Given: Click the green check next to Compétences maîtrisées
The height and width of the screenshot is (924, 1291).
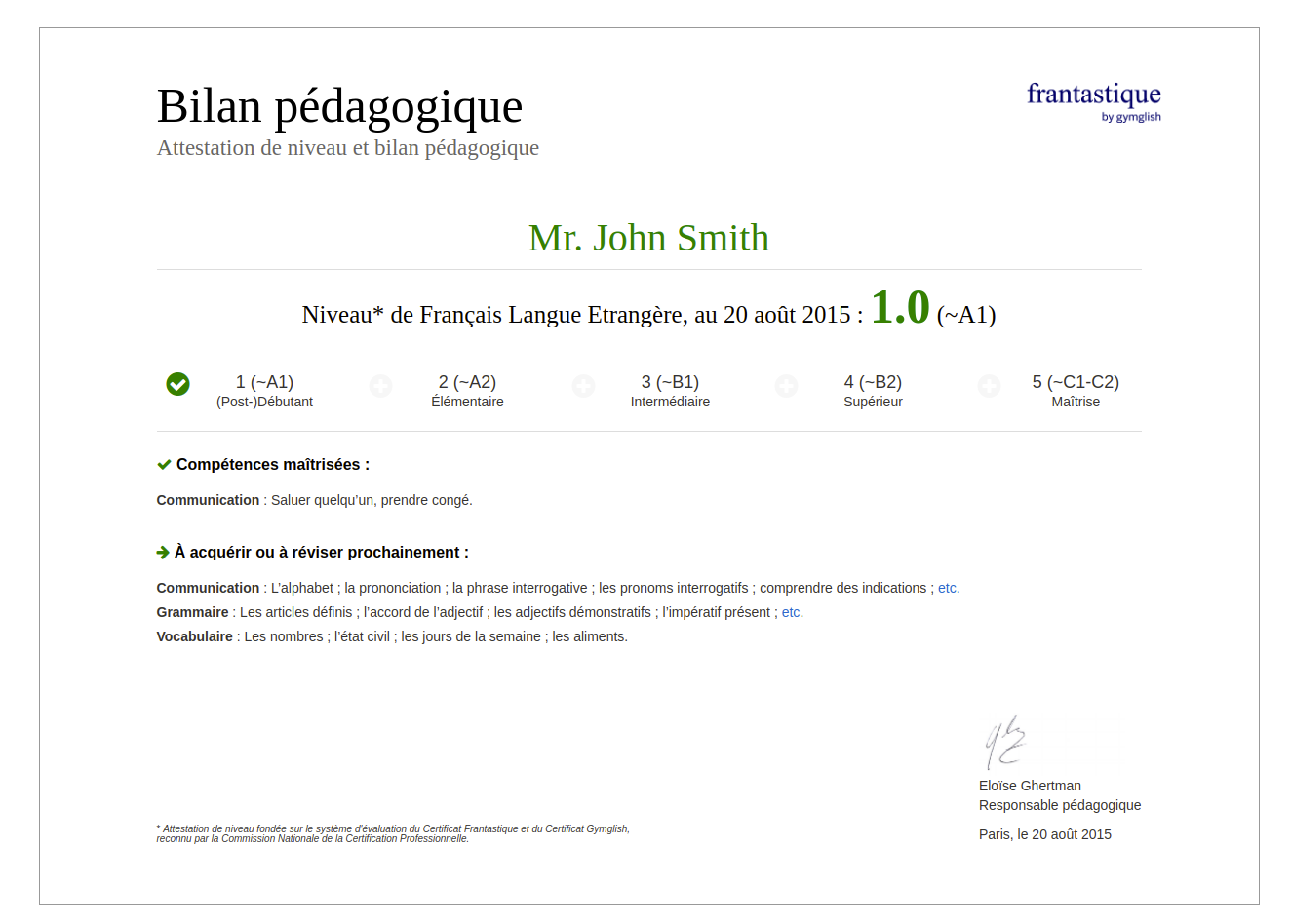Looking at the screenshot, I should pos(164,465).
